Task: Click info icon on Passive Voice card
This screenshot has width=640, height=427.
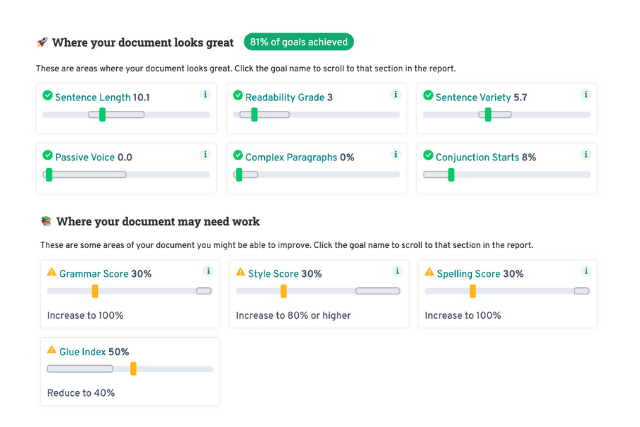Action: point(205,154)
